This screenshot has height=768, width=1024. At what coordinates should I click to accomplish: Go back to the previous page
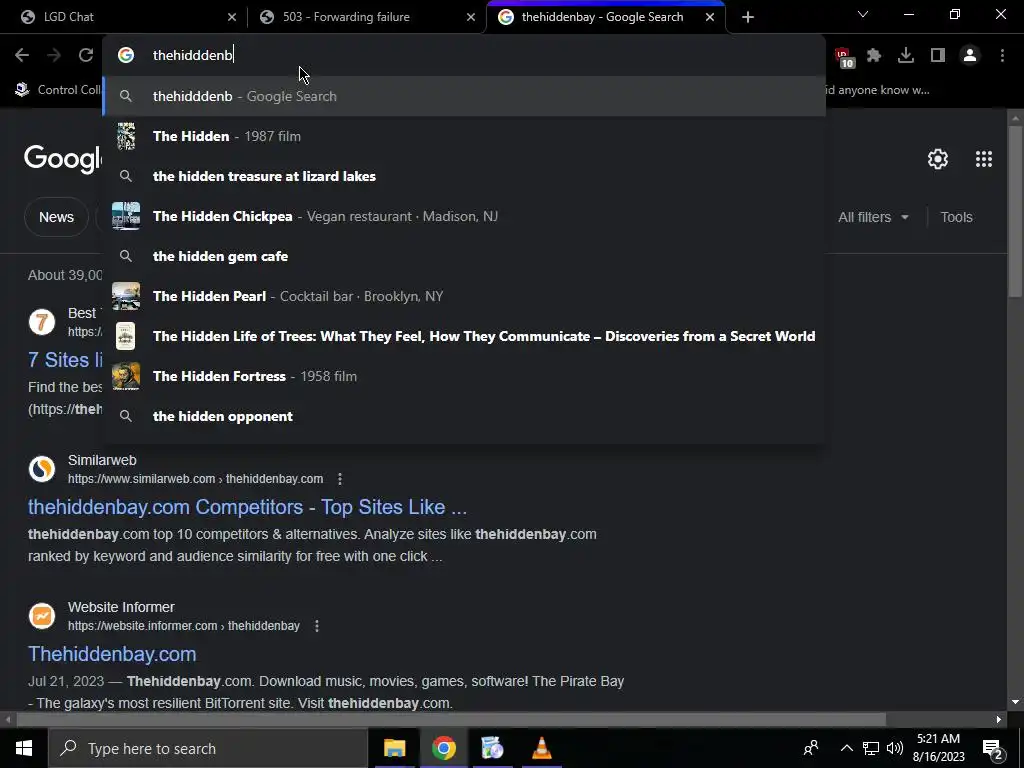pos(22,56)
